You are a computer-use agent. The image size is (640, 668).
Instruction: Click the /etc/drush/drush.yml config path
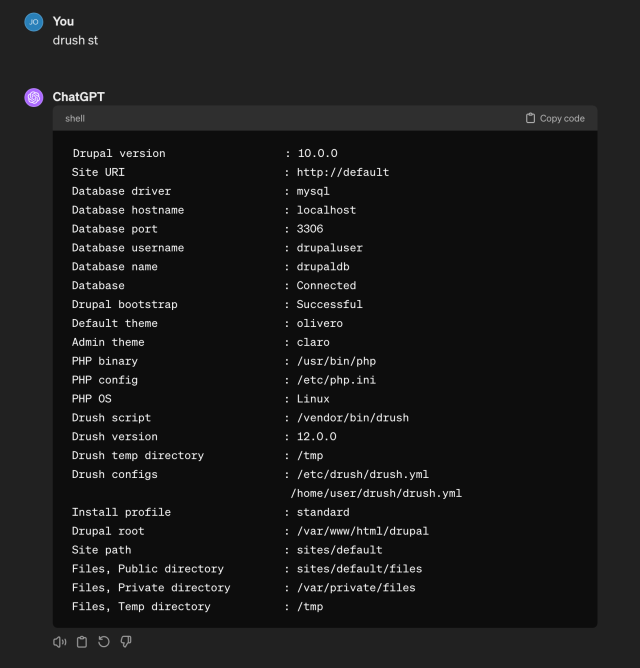(x=363, y=474)
